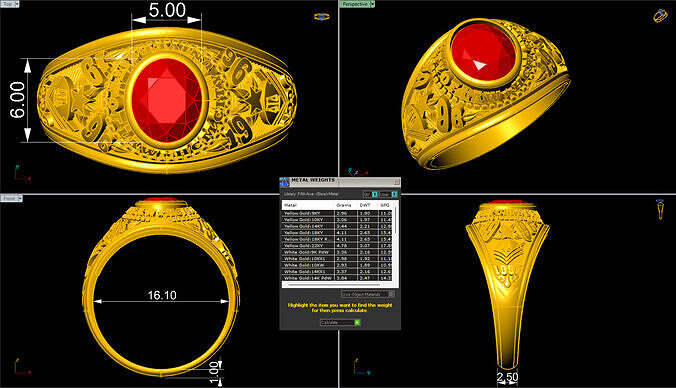Expand the Perspective label dropdown arrow

point(372,4)
